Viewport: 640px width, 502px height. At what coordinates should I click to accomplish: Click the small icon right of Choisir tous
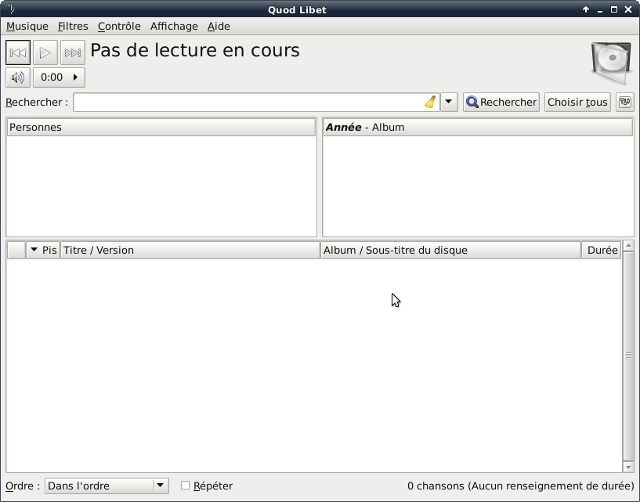tap(625, 102)
